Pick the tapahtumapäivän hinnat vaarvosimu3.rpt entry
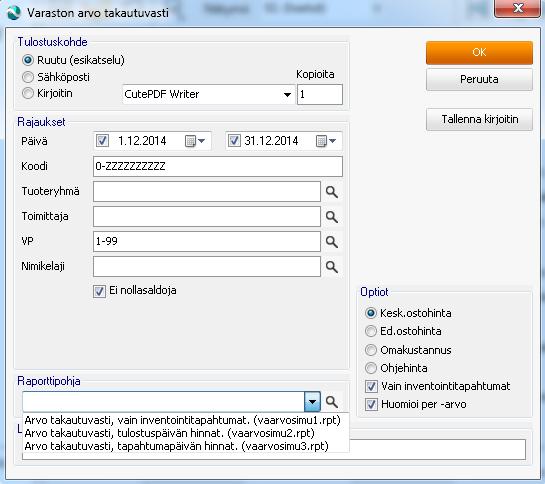The height and width of the screenshot is (484, 545). (177, 446)
